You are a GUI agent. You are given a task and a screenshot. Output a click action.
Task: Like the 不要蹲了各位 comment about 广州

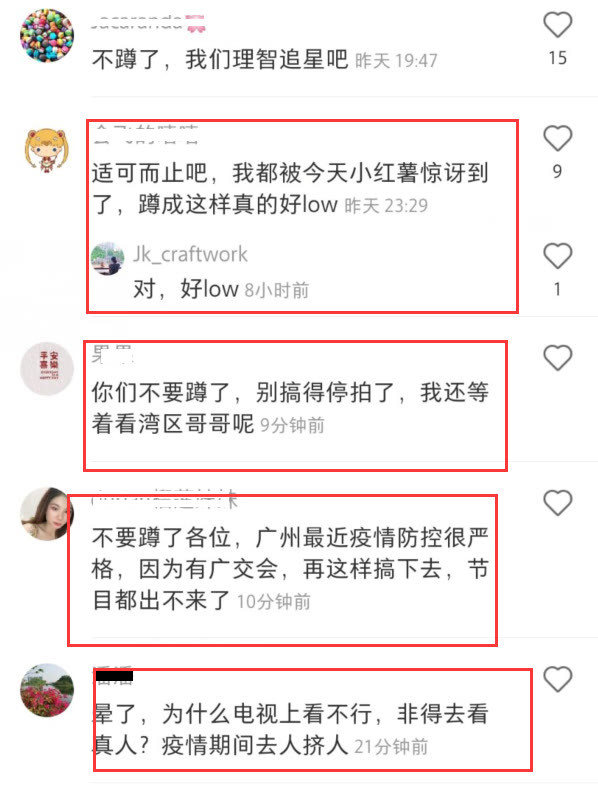click(557, 502)
